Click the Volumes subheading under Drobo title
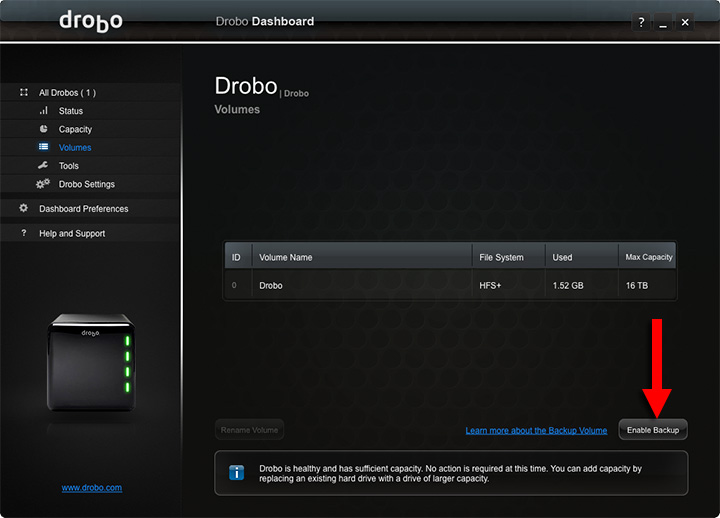This screenshot has height=518, width=720. tap(237, 110)
